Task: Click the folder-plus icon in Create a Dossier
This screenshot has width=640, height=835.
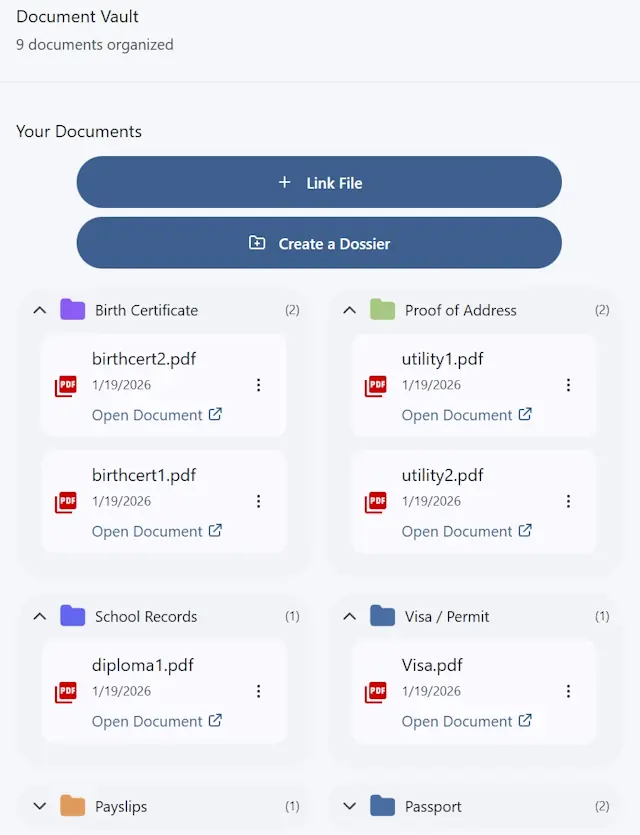Action: [257, 243]
